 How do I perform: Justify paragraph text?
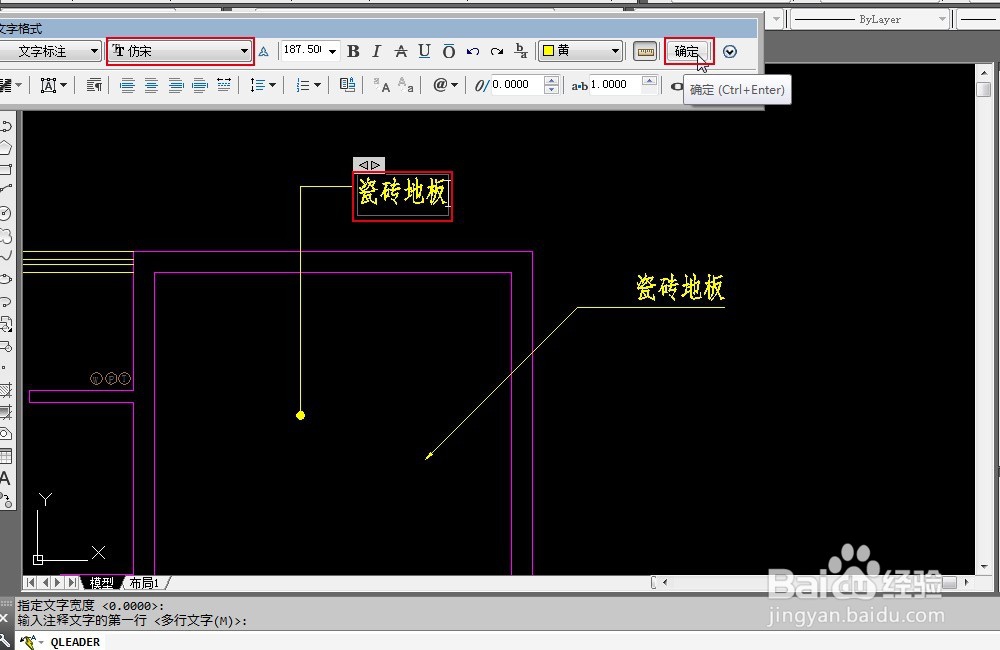coord(200,85)
